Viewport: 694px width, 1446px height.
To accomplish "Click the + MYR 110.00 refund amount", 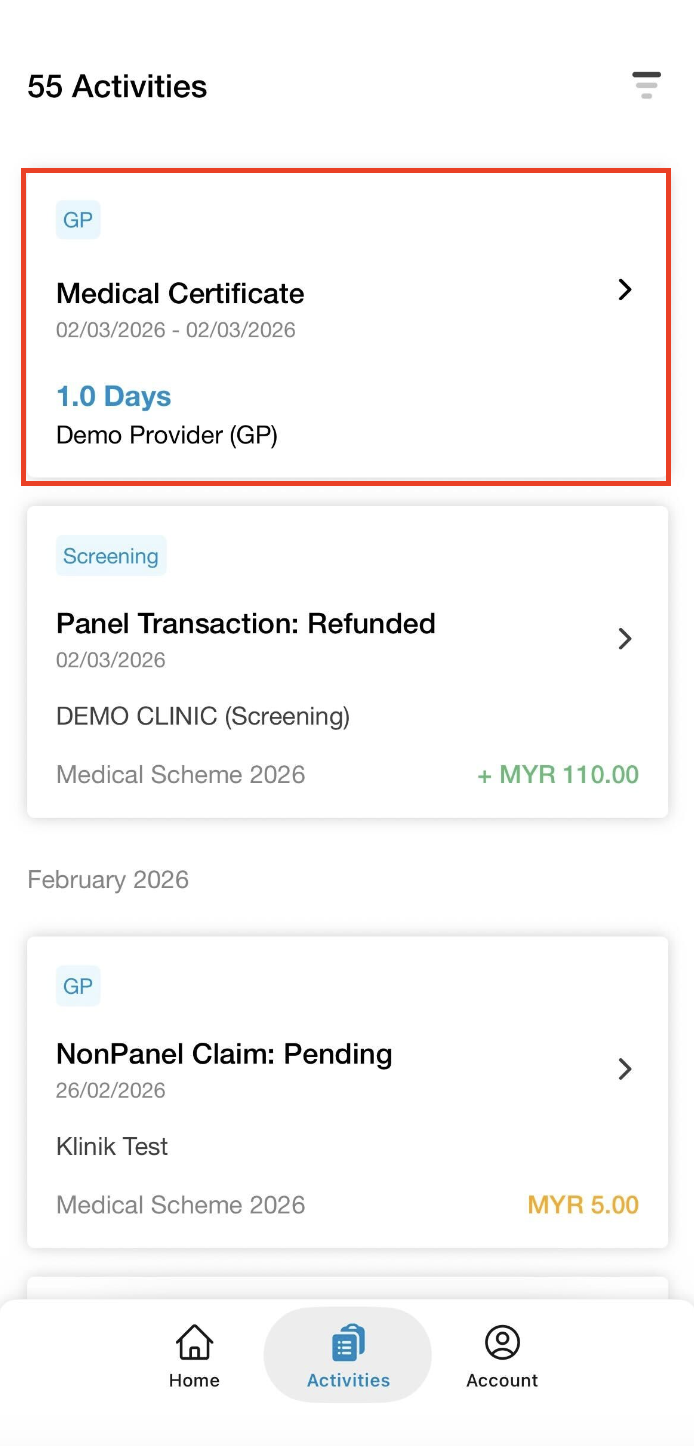I will (x=558, y=774).
